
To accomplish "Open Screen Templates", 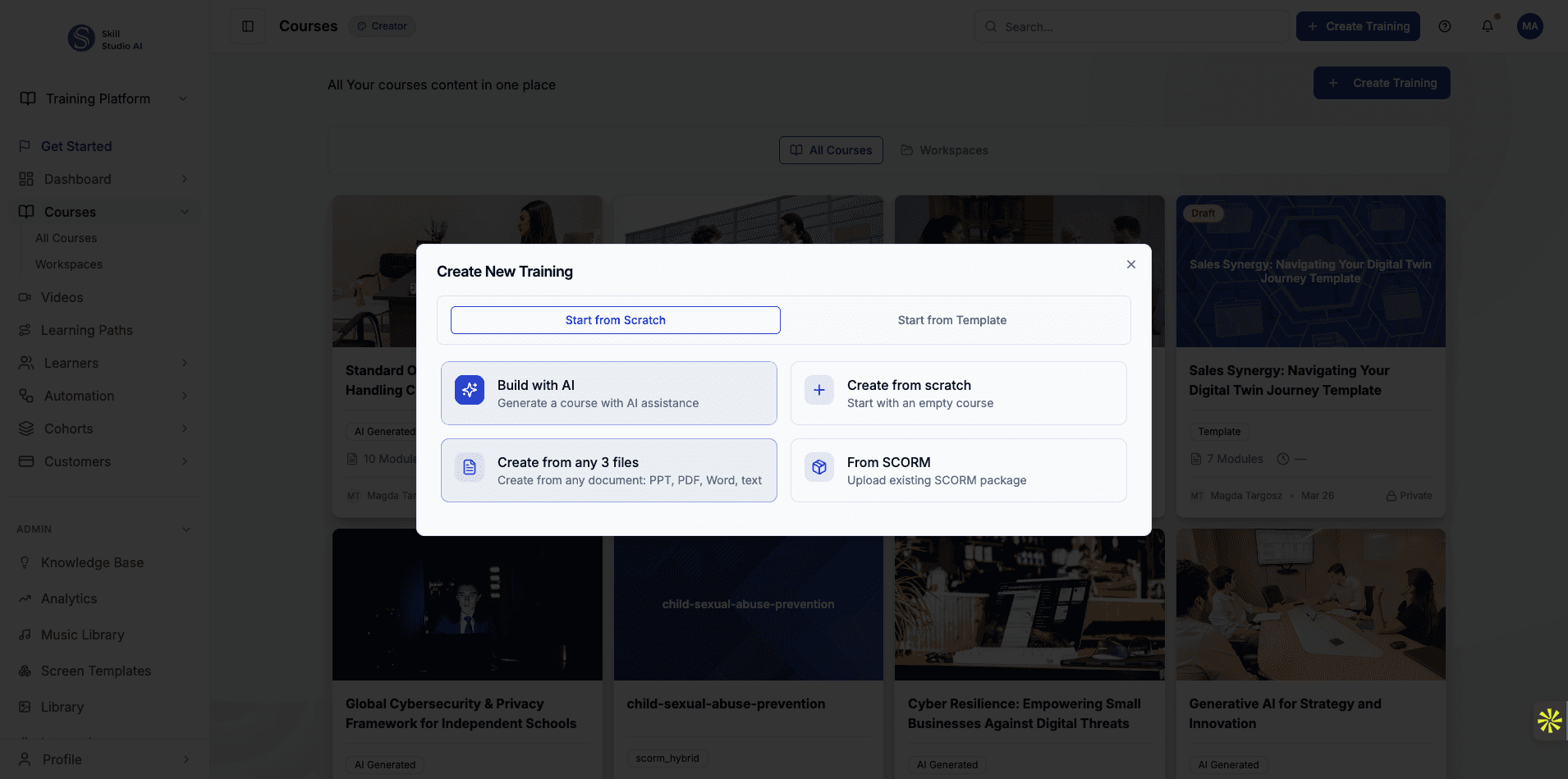I will (x=96, y=671).
